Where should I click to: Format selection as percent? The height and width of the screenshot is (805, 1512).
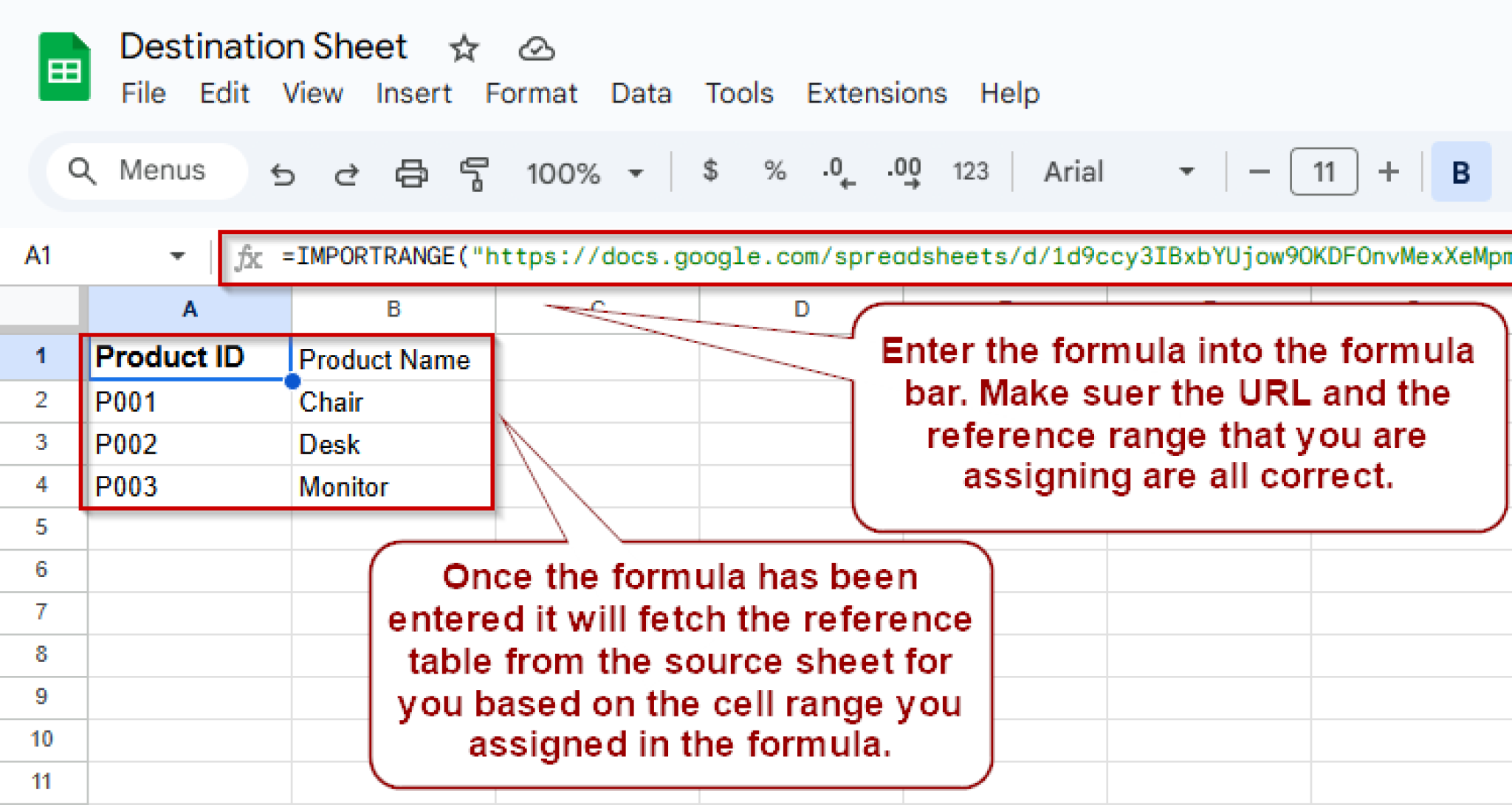773,172
